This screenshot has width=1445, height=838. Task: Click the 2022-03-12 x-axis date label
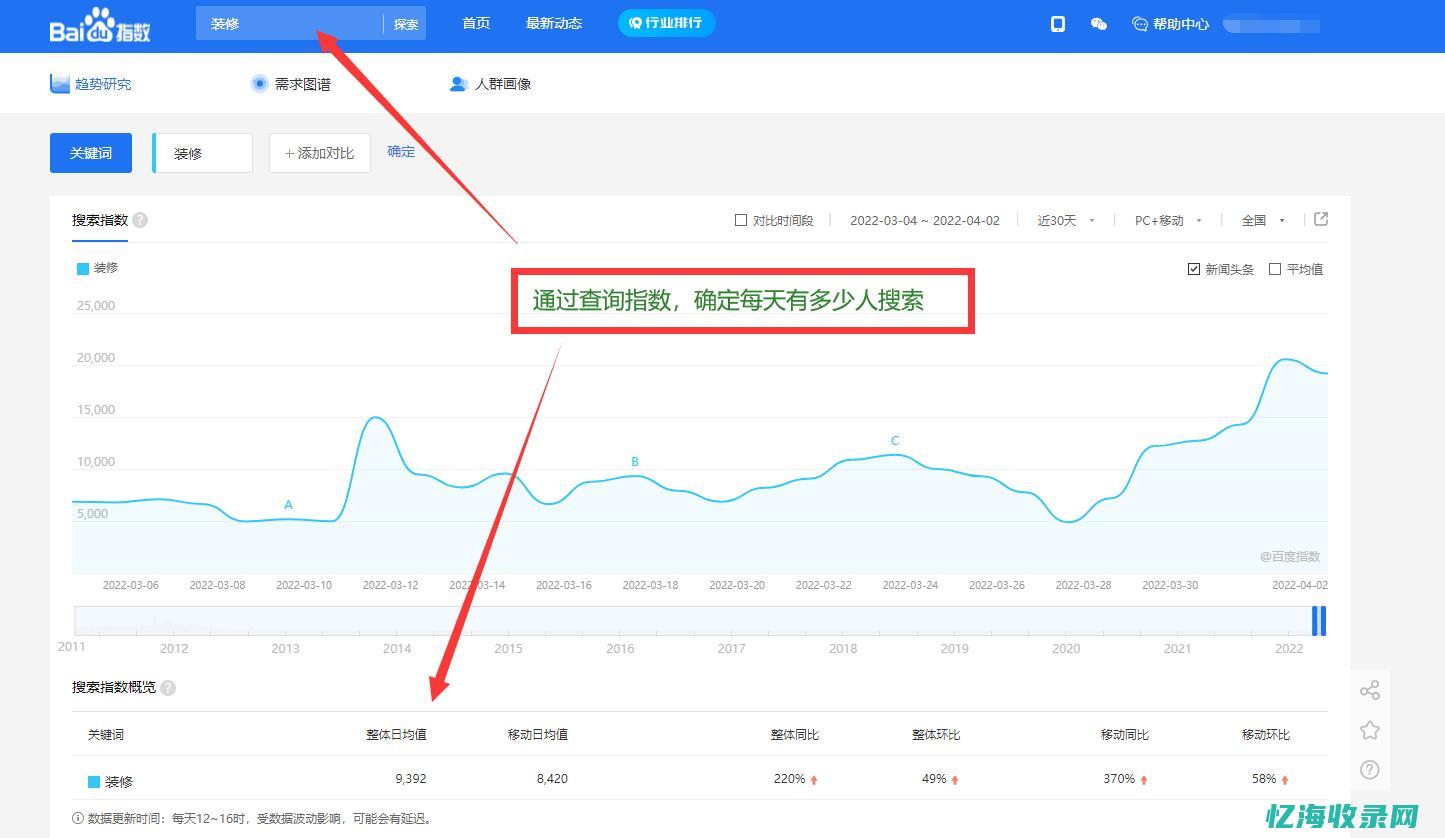390,585
